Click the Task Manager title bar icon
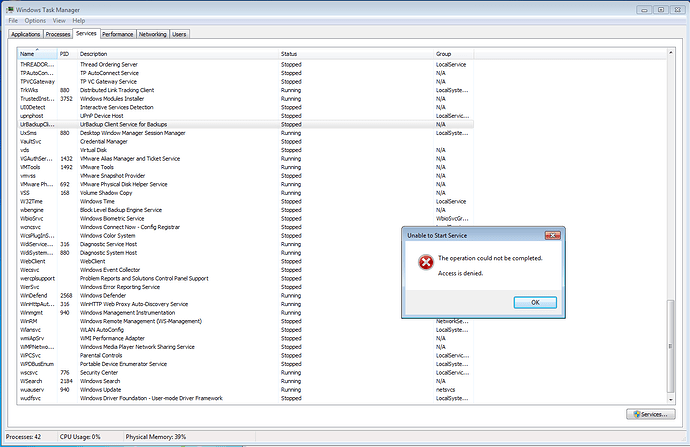690x447 pixels. [x=10, y=9]
